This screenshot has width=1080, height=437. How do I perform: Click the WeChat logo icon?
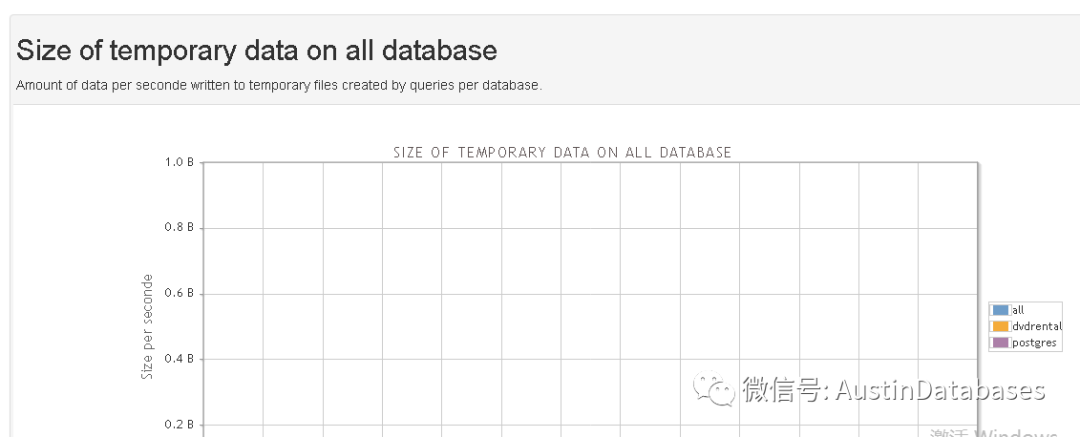(x=714, y=390)
